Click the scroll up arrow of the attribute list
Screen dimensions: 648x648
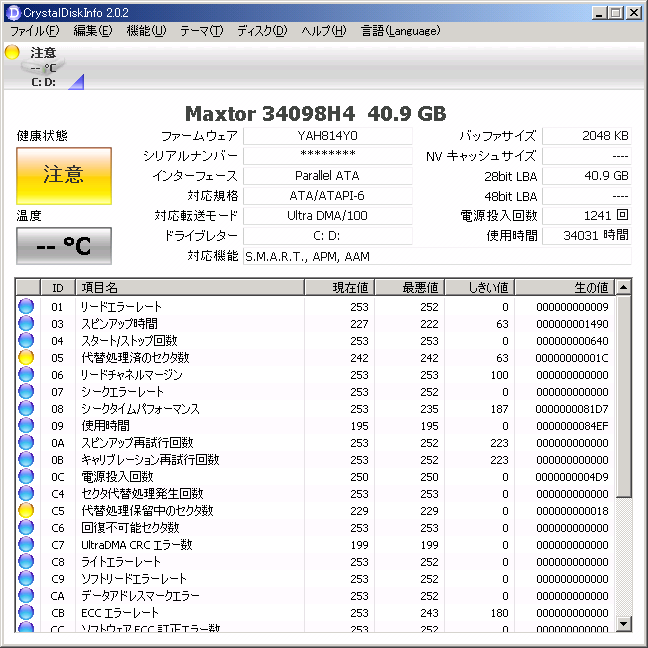pos(623,287)
